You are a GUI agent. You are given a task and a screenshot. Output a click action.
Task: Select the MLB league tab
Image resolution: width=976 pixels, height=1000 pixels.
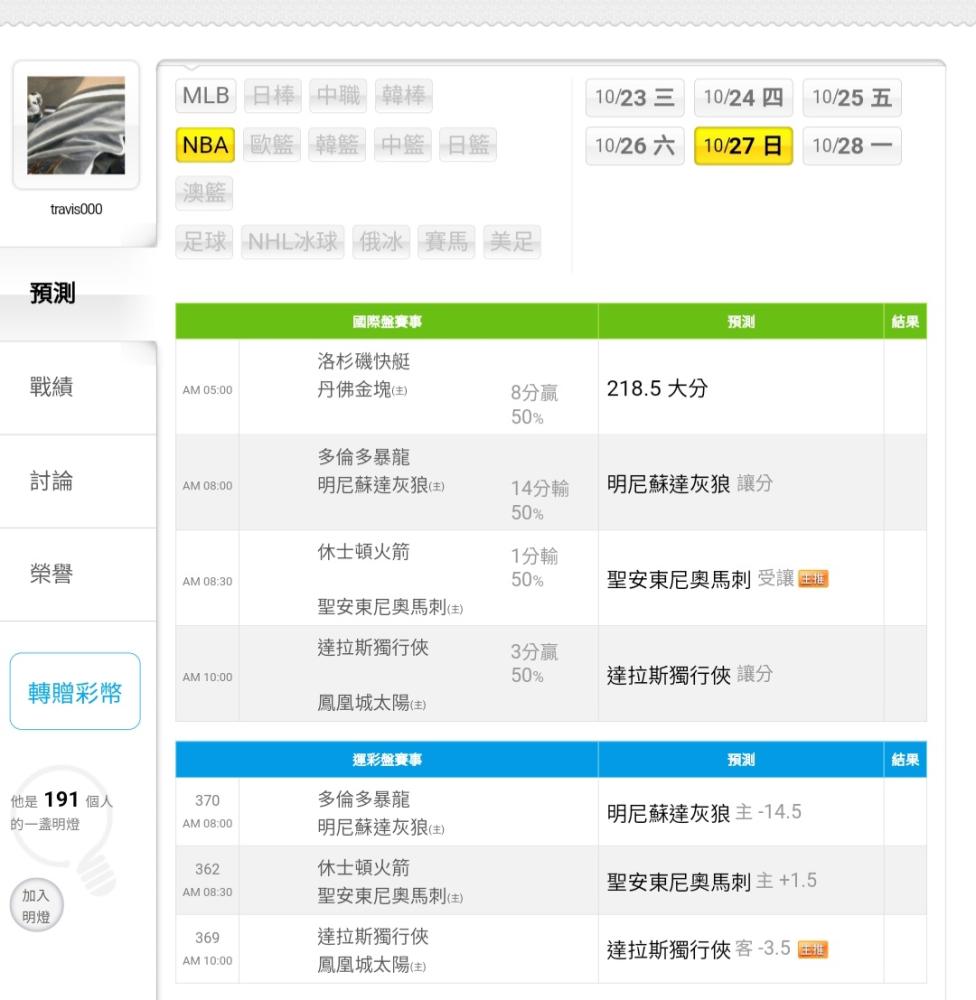coord(206,97)
